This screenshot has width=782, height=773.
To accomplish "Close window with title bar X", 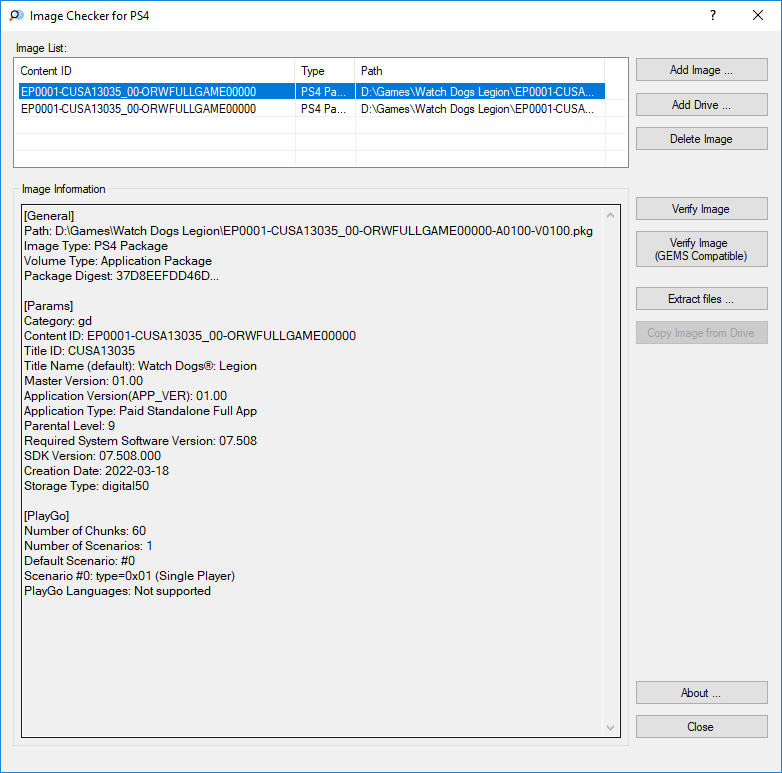I will (758, 15).
